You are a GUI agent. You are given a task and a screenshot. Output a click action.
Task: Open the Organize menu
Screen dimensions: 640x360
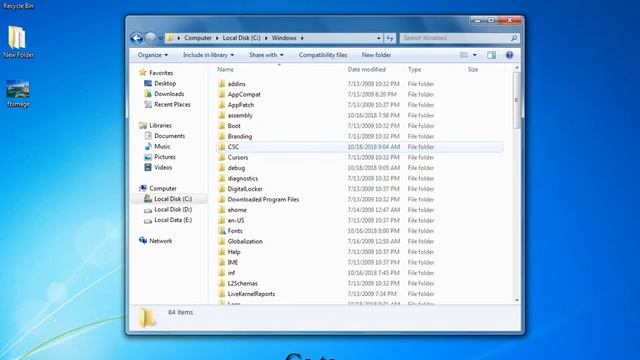(153, 55)
